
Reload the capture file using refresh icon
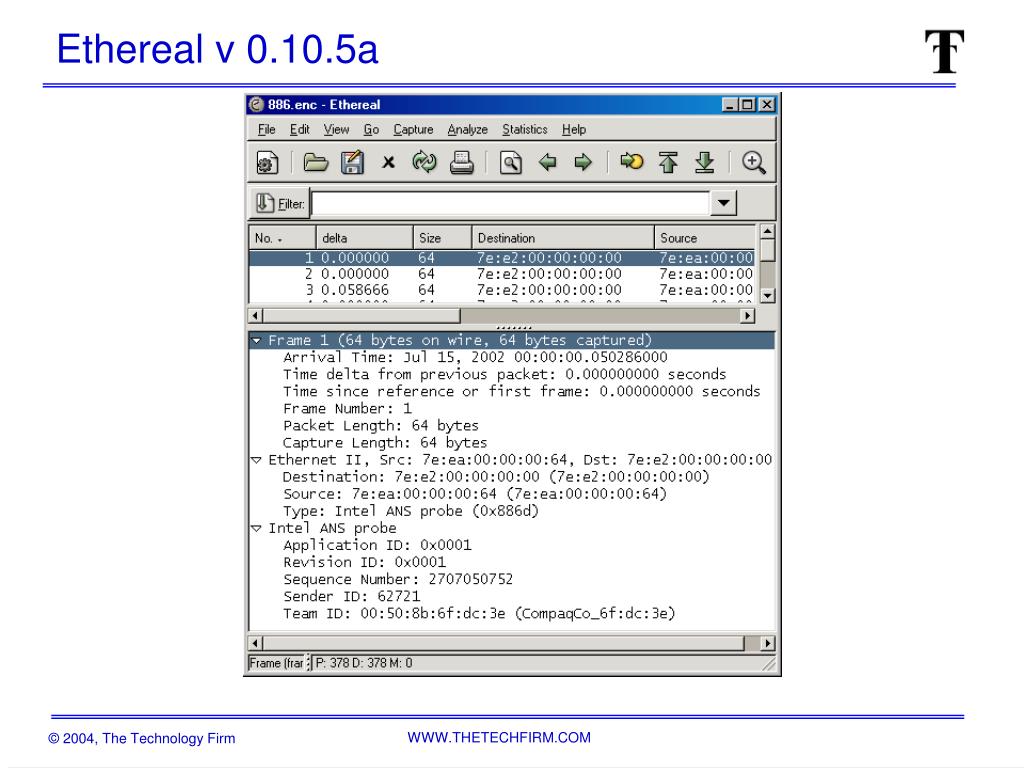(424, 162)
